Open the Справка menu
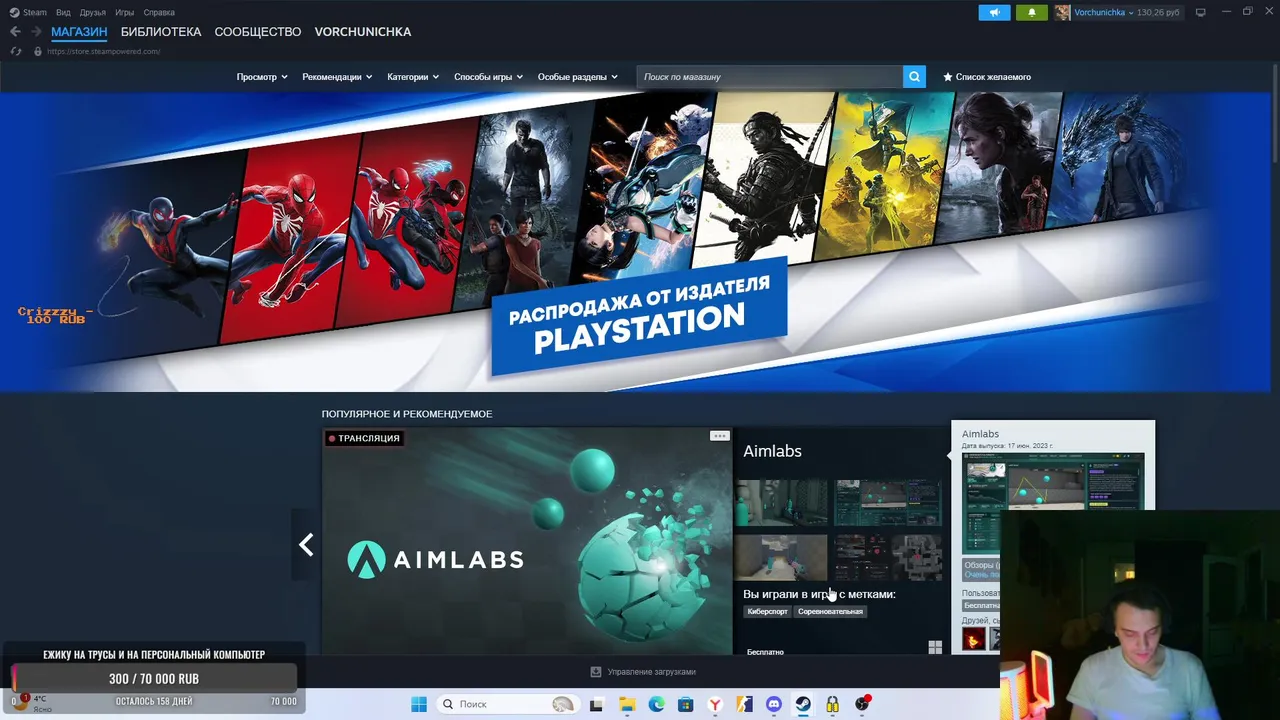The image size is (1280, 720). click(159, 12)
